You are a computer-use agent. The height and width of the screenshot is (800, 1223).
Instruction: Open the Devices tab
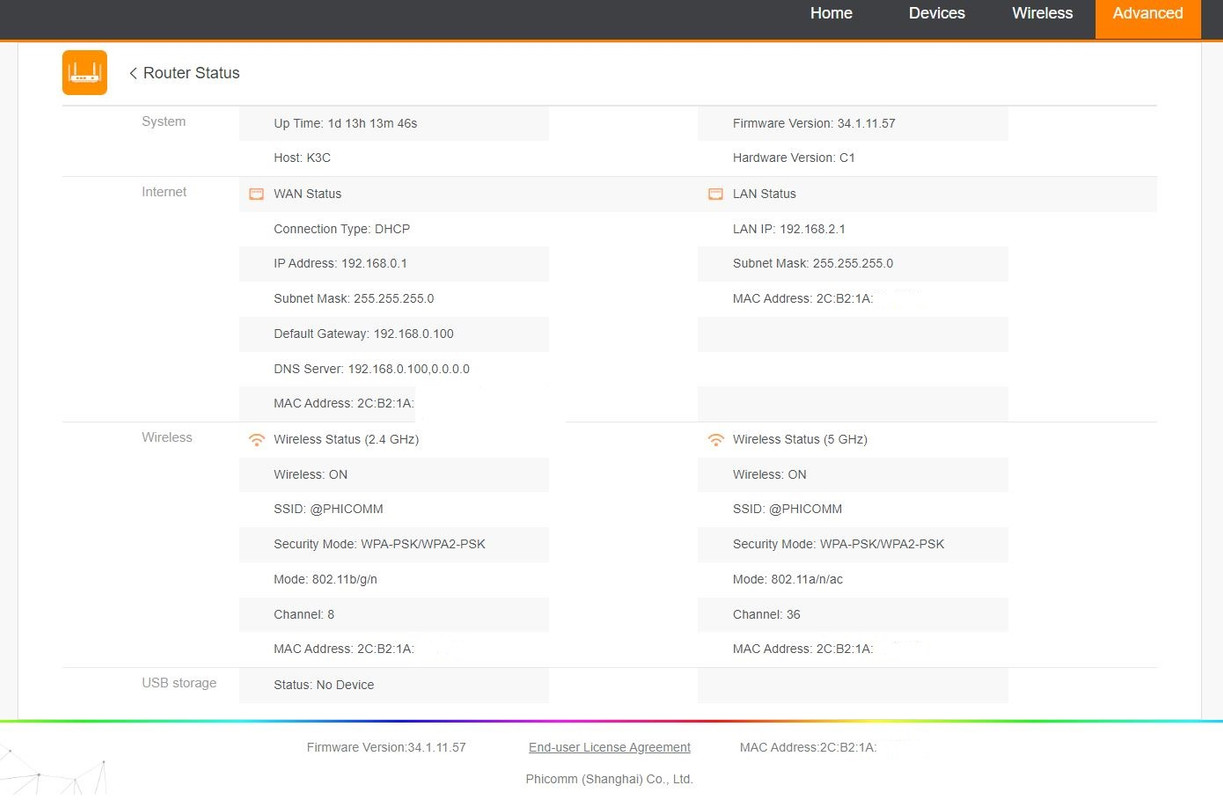pos(937,13)
